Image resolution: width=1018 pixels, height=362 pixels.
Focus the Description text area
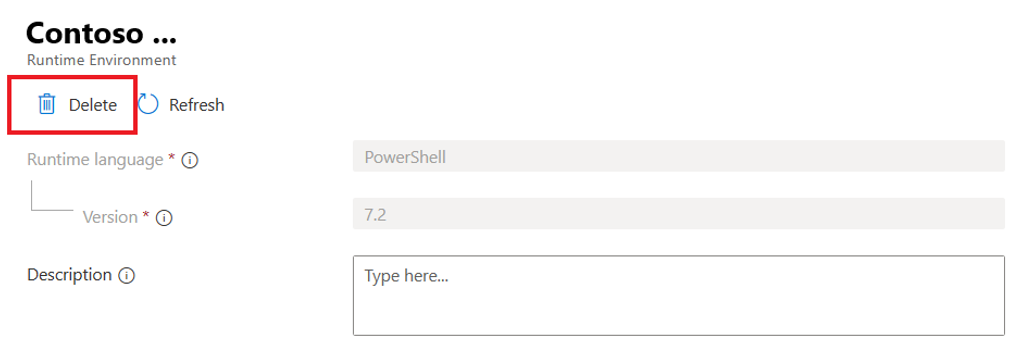(678, 295)
